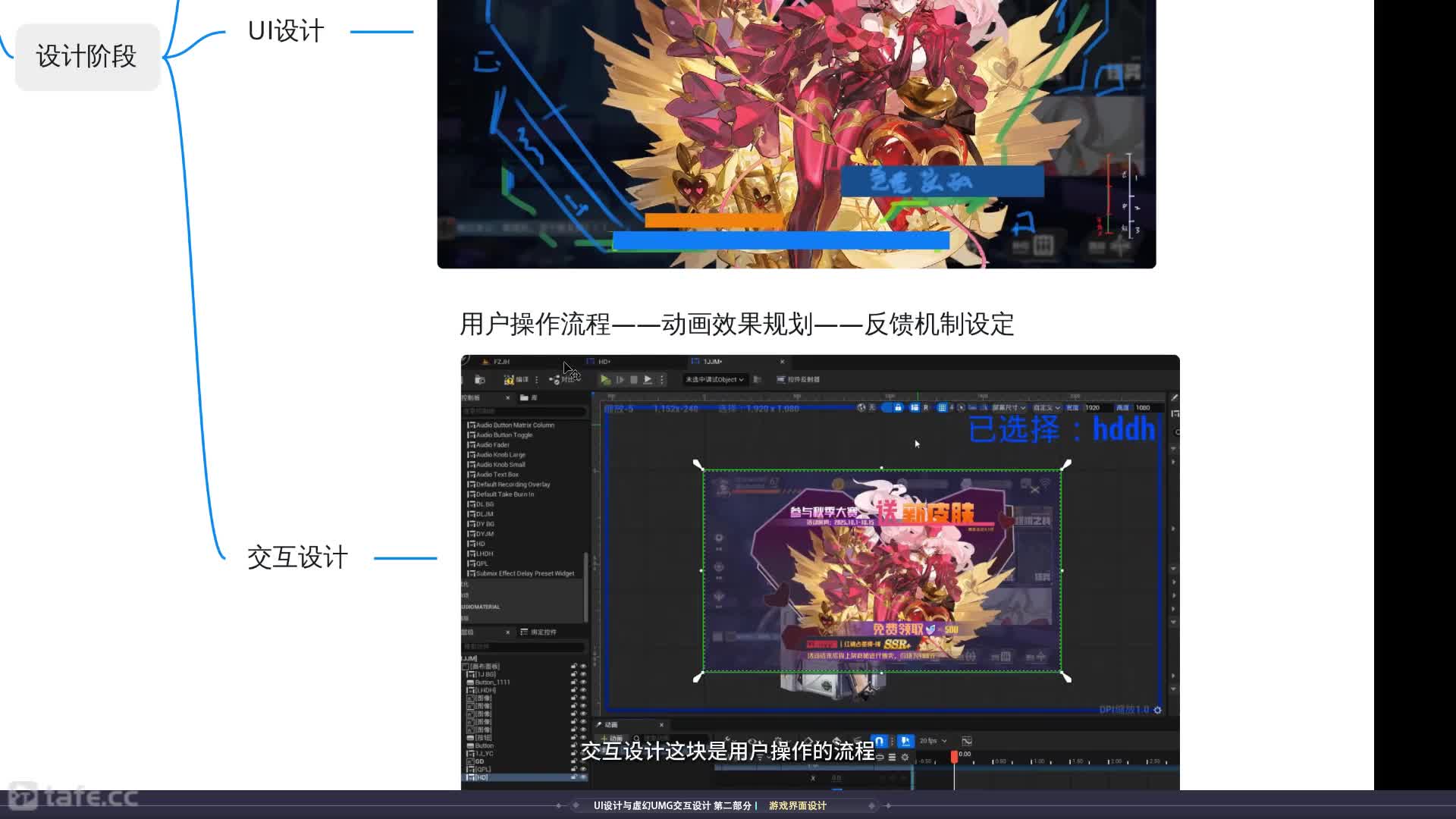Open the debug Object dropdown
The image size is (1456, 819).
pyautogui.click(x=714, y=379)
